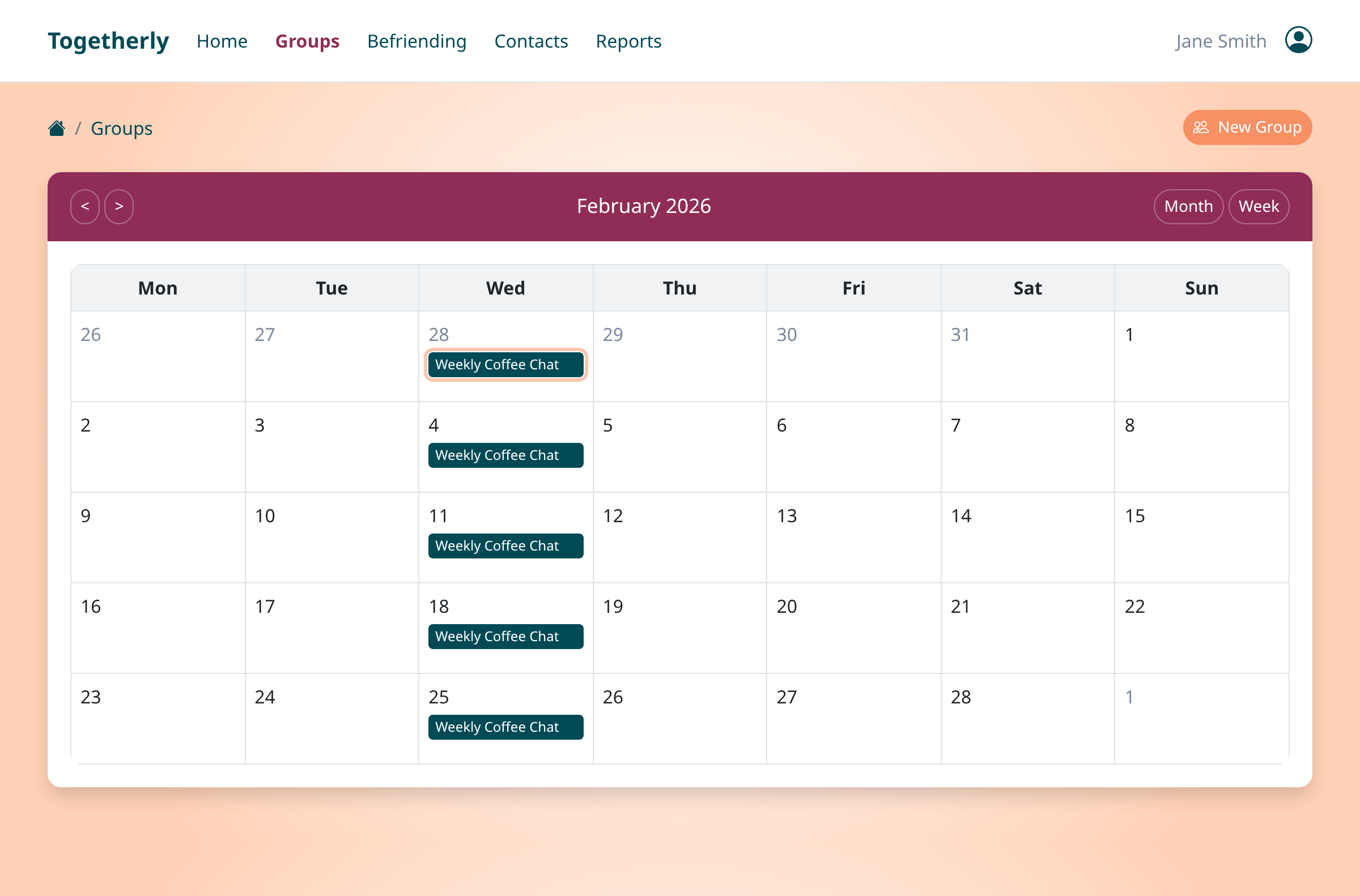Image resolution: width=1360 pixels, height=896 pixels.
Task: Click the home icon in breadcrumb
Action: [57, 128]
